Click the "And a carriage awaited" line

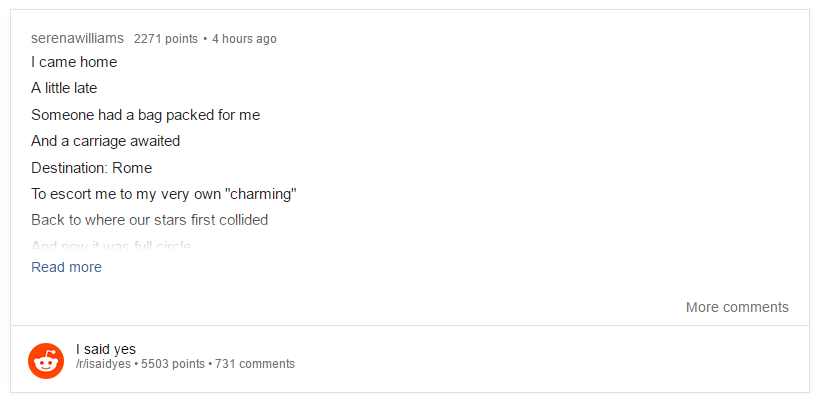pyautogui.click(x=105, y=141)
